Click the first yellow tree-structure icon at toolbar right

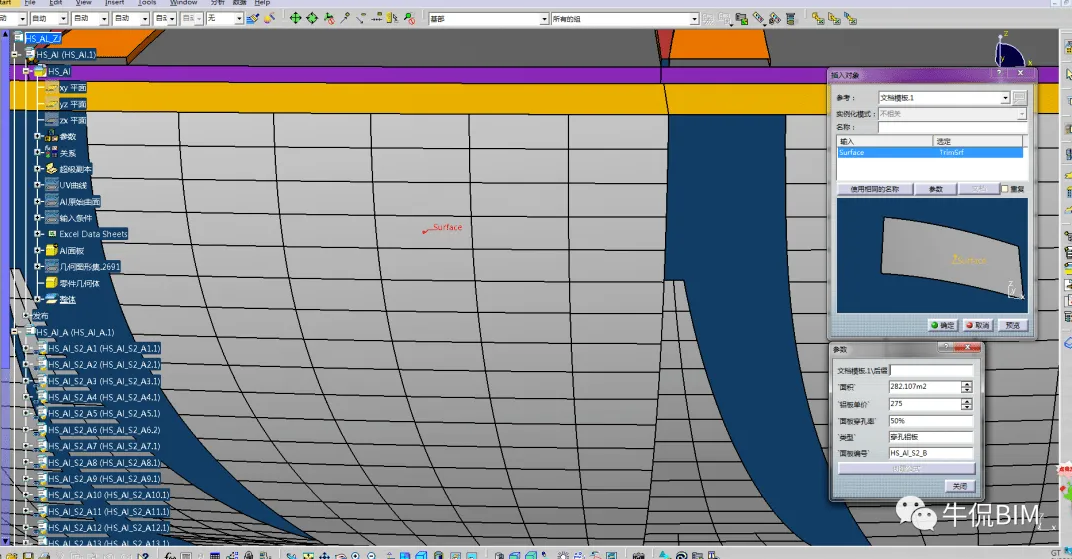tap(818, 18)
